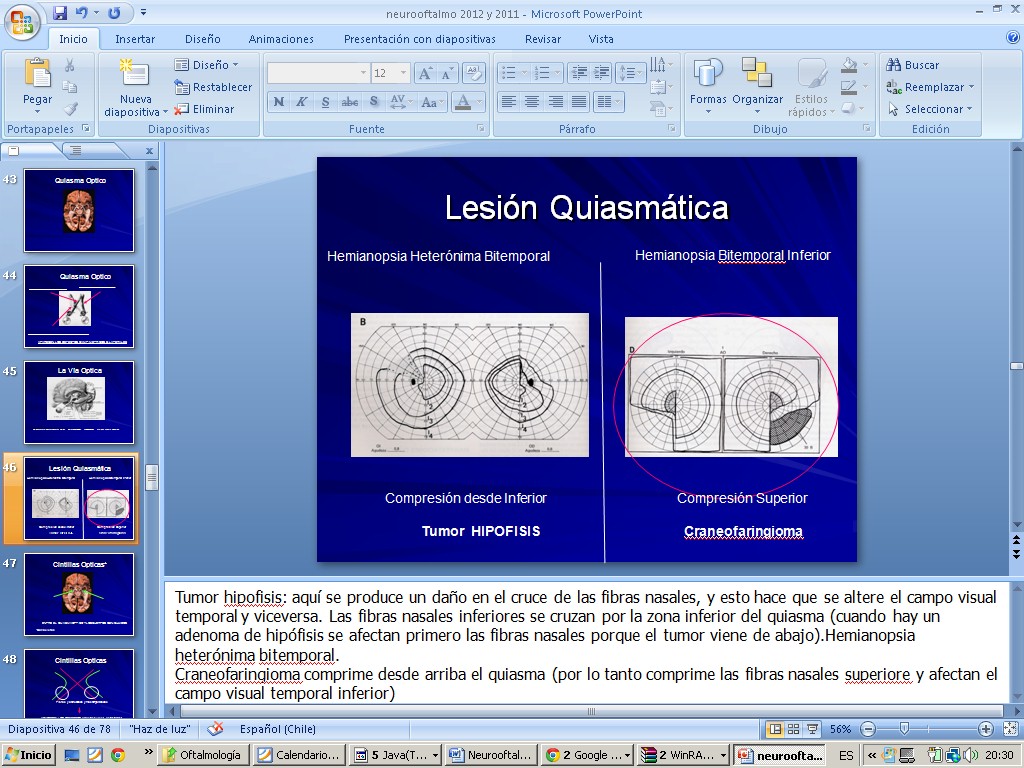Open the Organizar arrange menu
This screenshot has width=1024, height=768.
[x=757, y=83]
